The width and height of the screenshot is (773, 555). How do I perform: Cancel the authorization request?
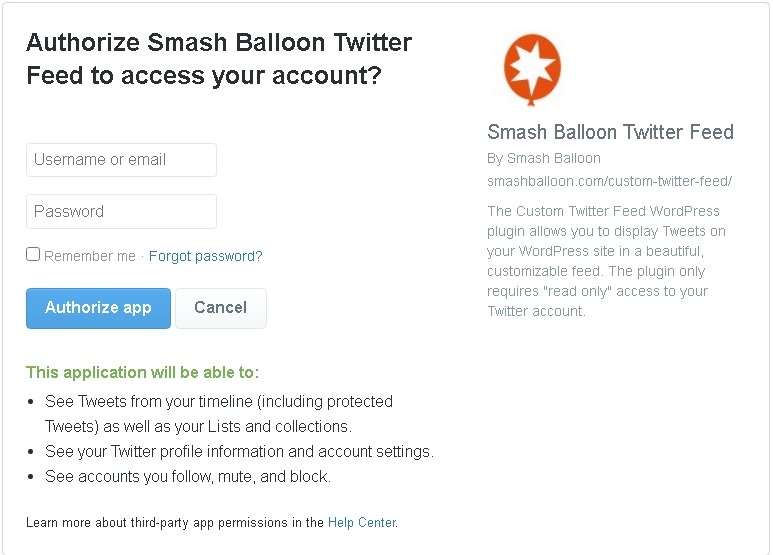[x=221, y=308]
